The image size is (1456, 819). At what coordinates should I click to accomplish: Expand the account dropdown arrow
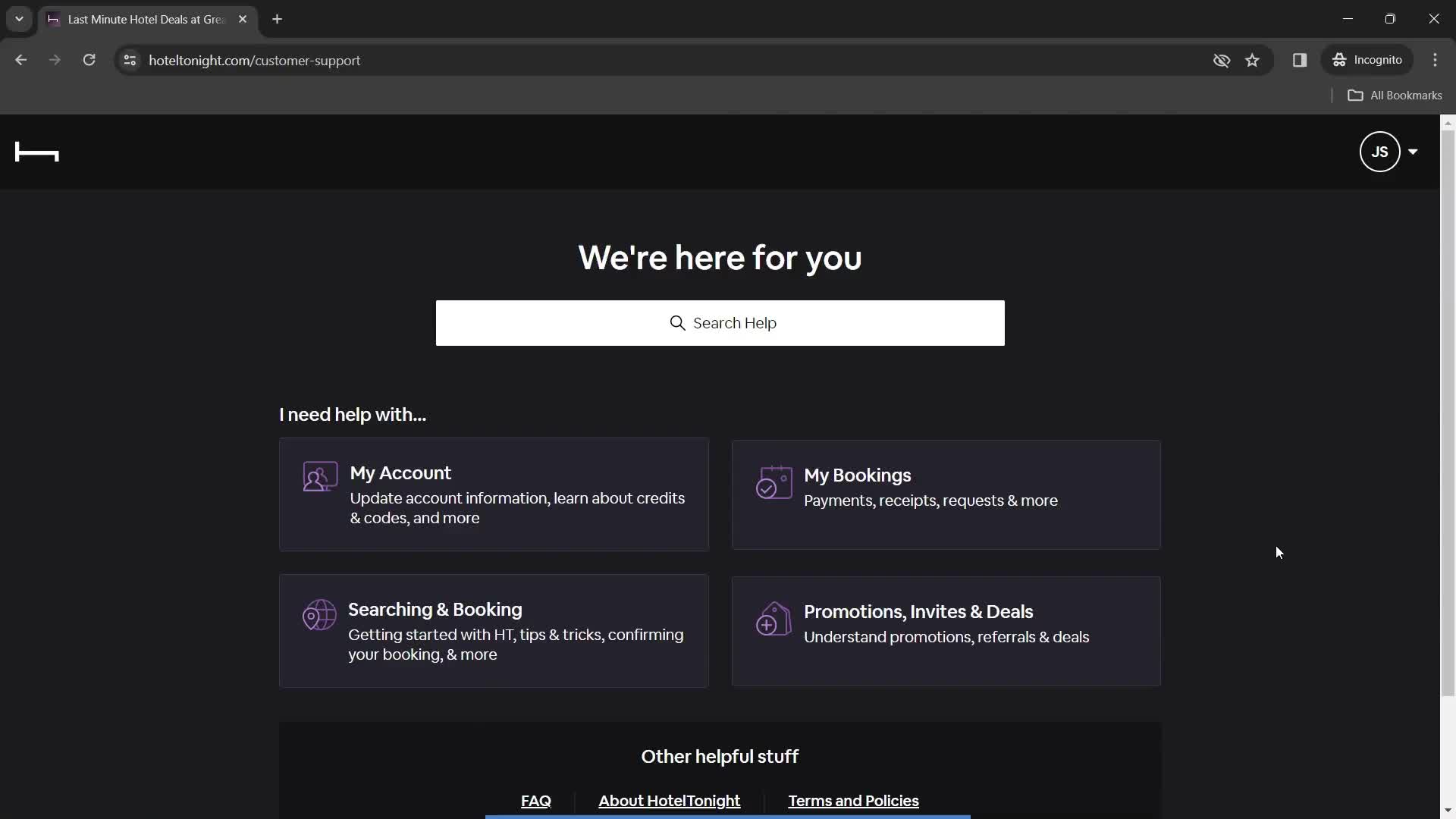coord(1413,152)
